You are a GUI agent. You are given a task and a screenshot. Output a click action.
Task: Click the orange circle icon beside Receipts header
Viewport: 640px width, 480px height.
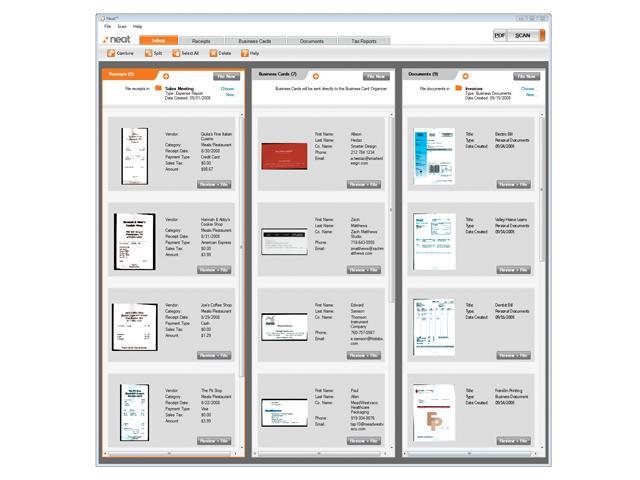tap(166, 75)
